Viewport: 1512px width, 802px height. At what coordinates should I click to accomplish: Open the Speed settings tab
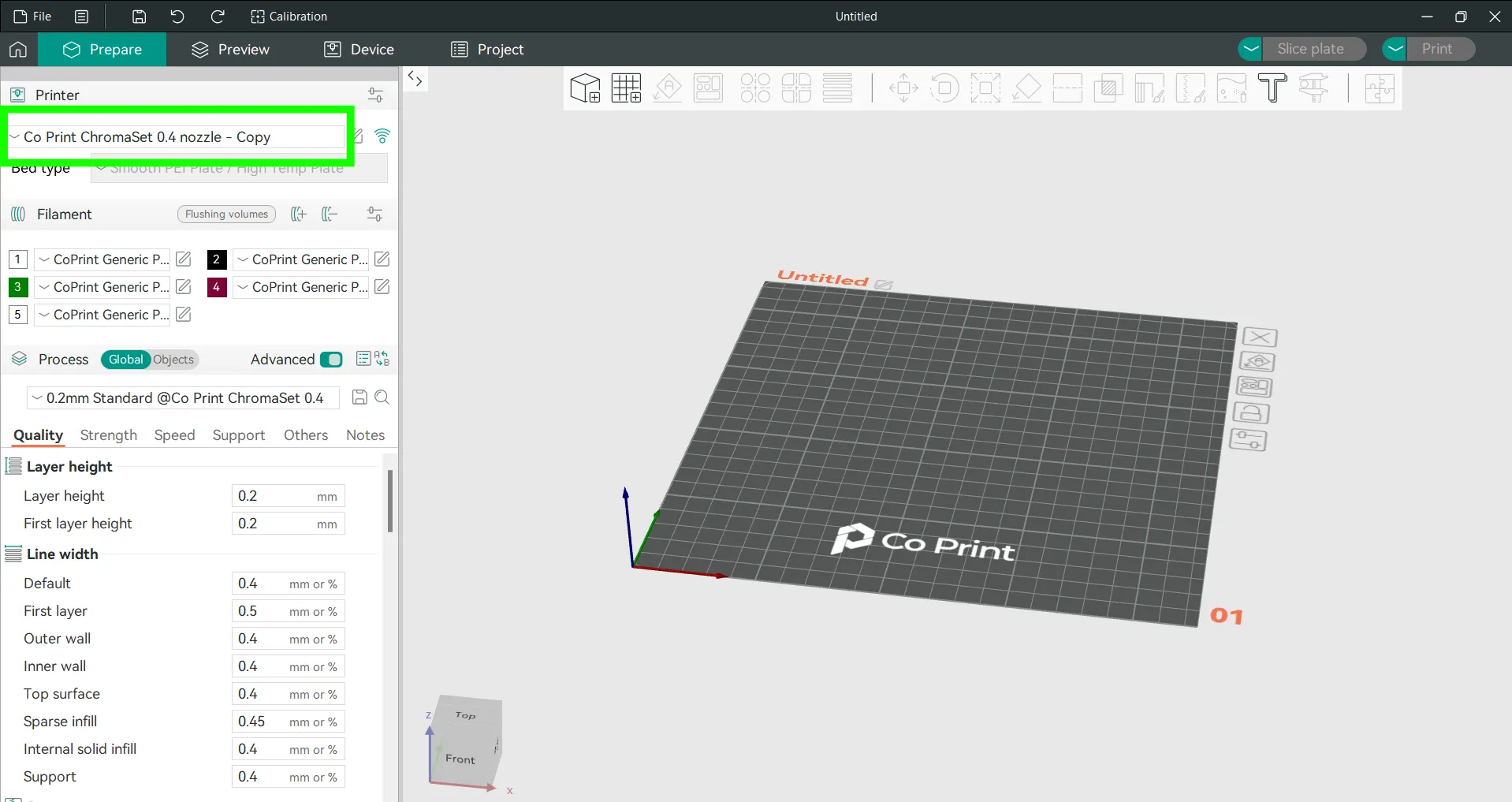click(x=175, y=435)
